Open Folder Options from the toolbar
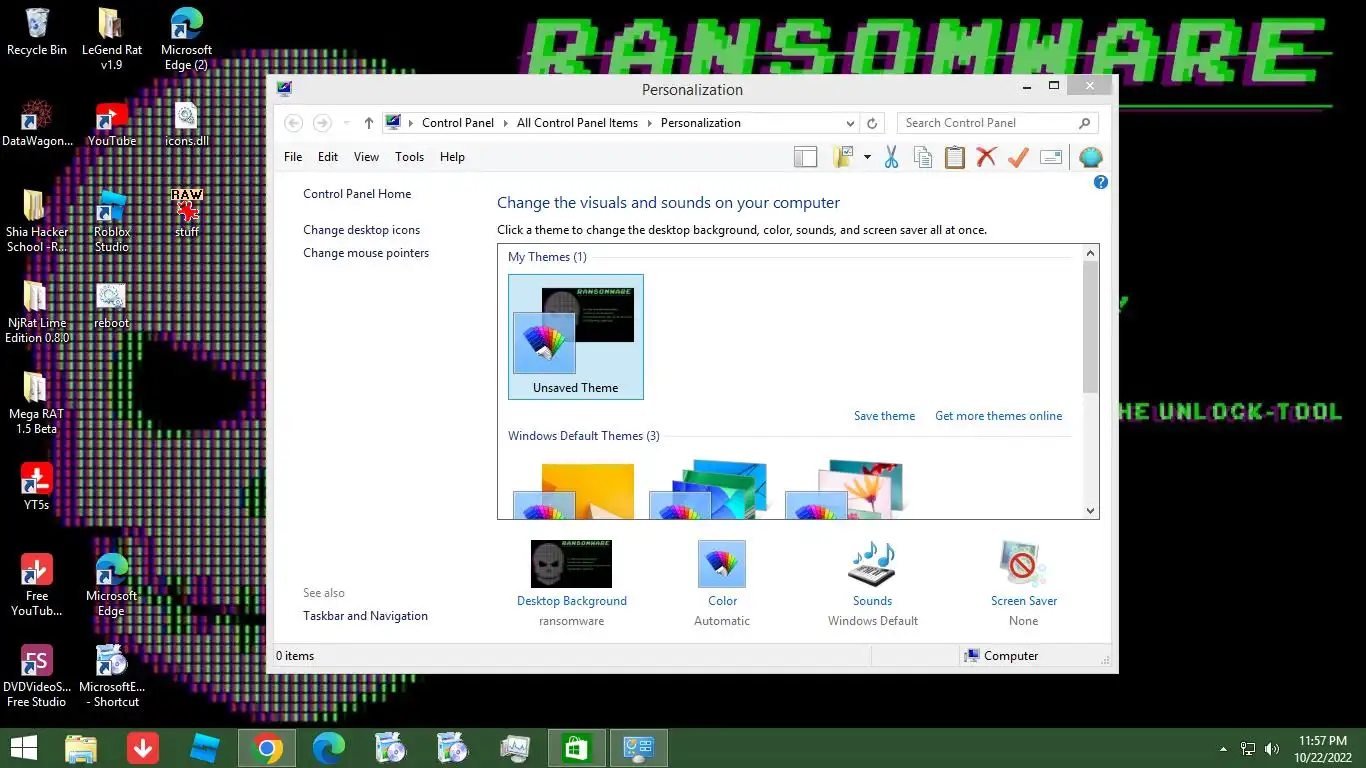Screen dimensions: 1366x768 coord(843,157)
